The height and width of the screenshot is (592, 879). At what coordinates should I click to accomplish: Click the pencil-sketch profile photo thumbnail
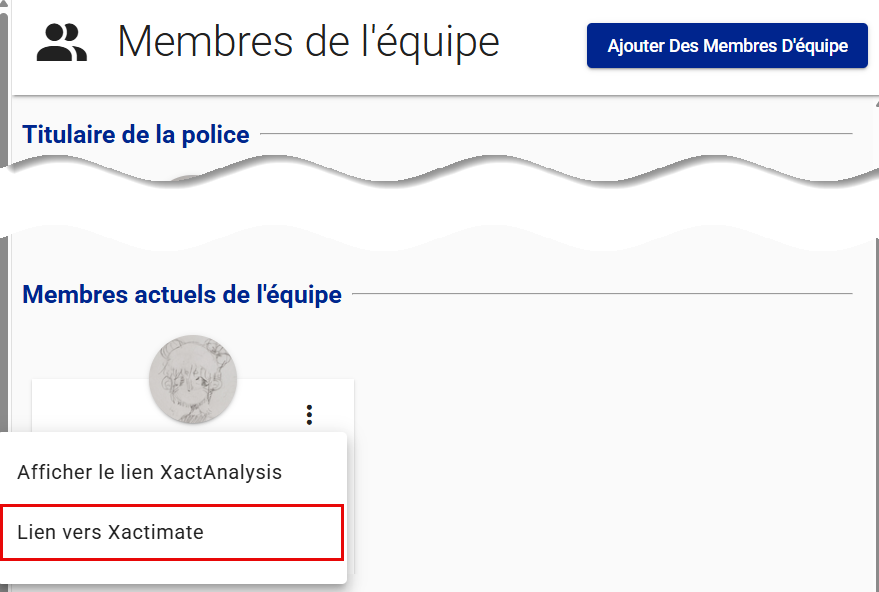point(193,379)
